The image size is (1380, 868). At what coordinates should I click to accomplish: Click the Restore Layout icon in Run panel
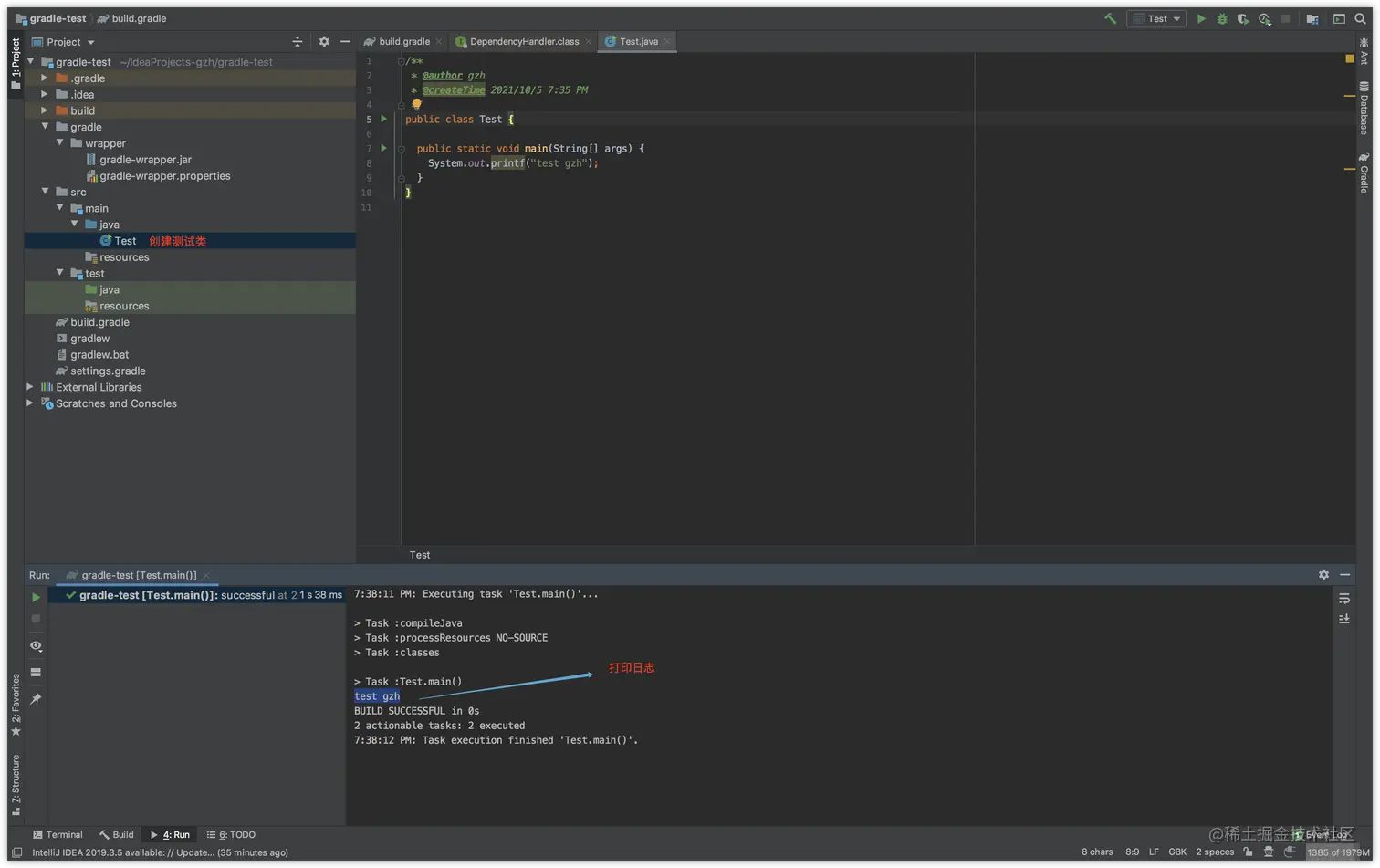[36, 672]
